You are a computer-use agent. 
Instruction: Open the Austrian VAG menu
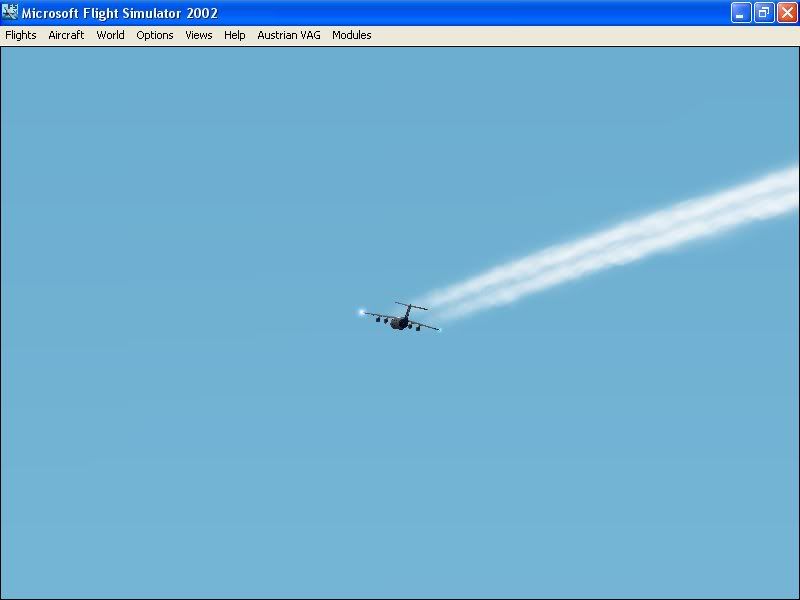click(x=288, y=35)
